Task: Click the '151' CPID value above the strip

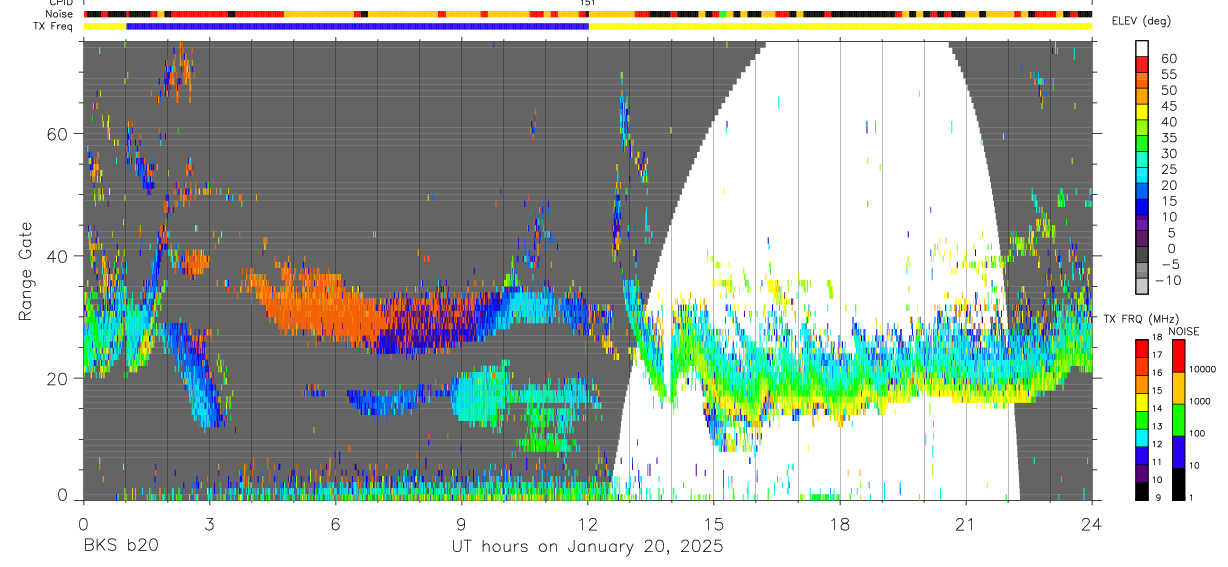Action: pos(588,3)
